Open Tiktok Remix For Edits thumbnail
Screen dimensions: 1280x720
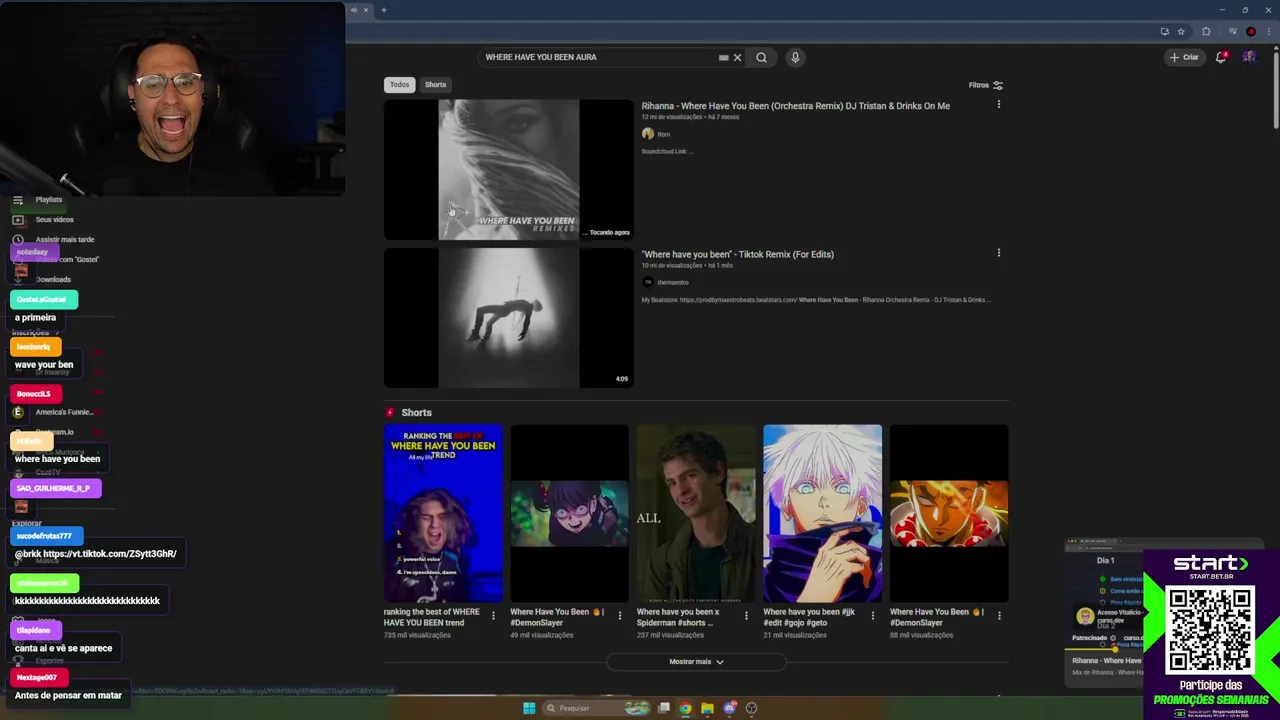tap(509, 318)
